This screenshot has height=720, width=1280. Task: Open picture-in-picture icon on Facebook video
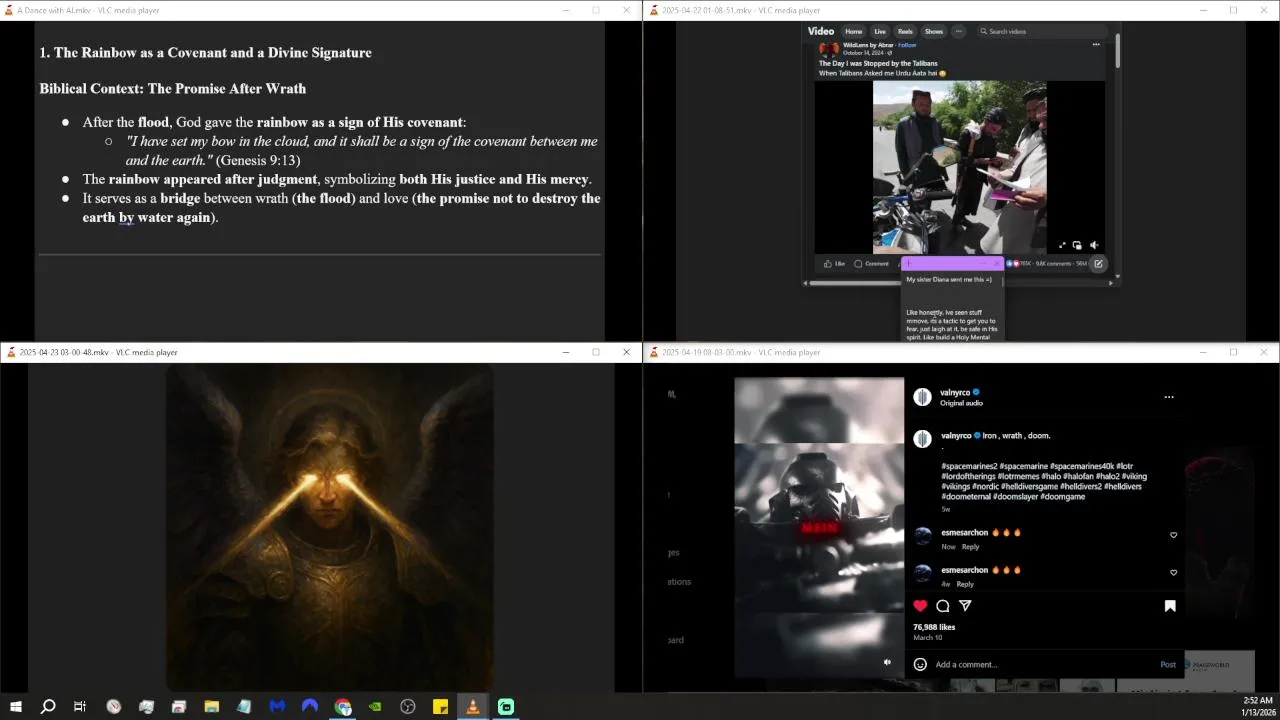(x=1077, y=245)
